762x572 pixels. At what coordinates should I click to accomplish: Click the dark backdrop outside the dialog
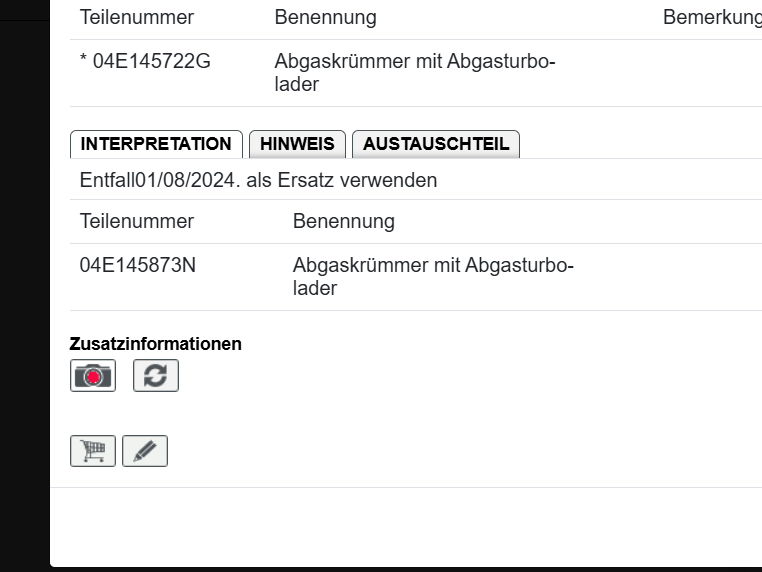point(24,300)
